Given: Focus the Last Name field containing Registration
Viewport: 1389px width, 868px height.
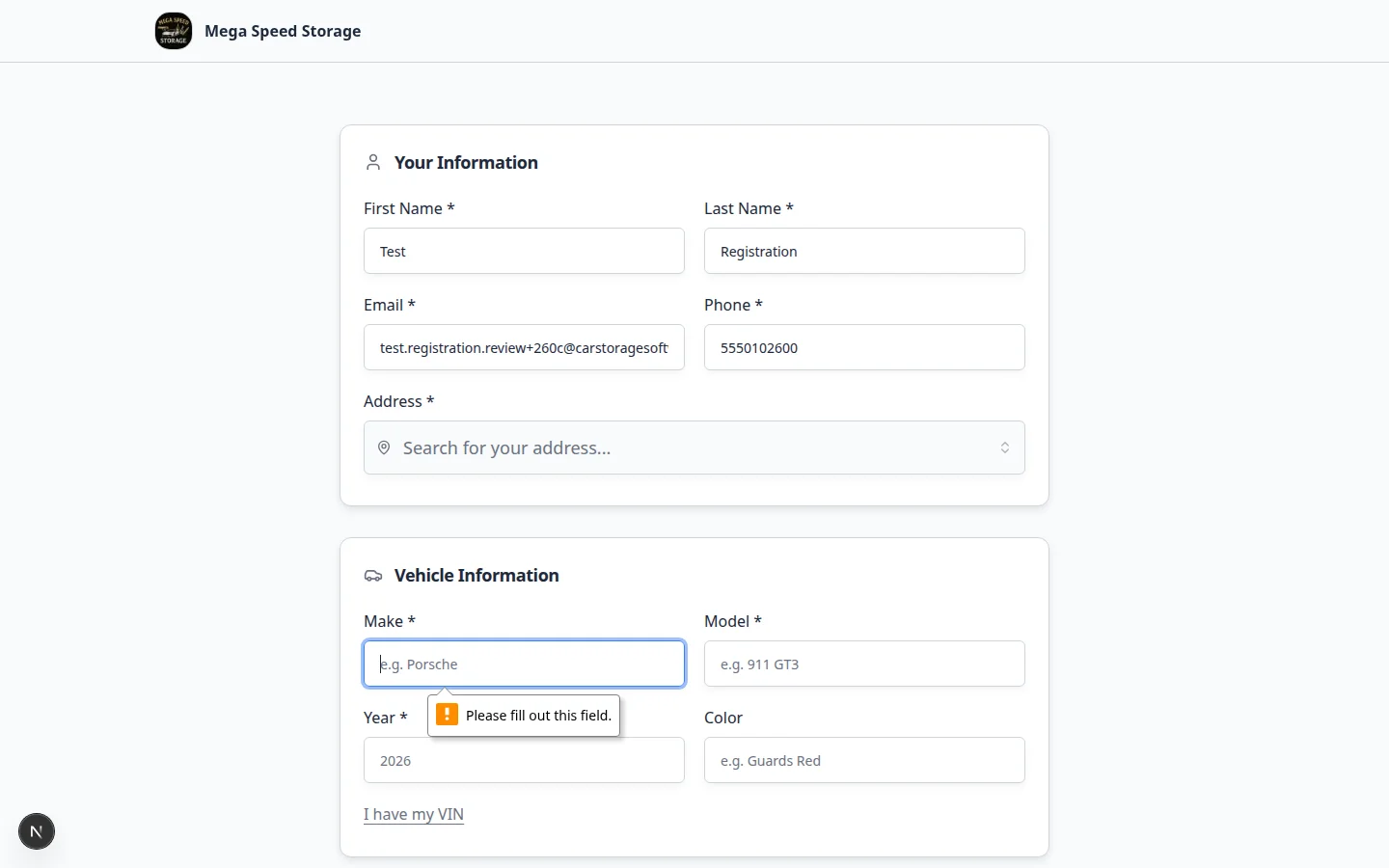Looking at the screenshot, I should point(864,251).
